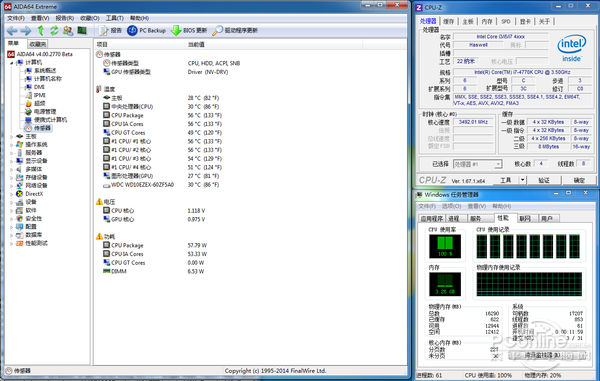This screenshot has height=381, width=600.
Task: Select 便携式计算机 in the tree
Action: tap(46, 120)
